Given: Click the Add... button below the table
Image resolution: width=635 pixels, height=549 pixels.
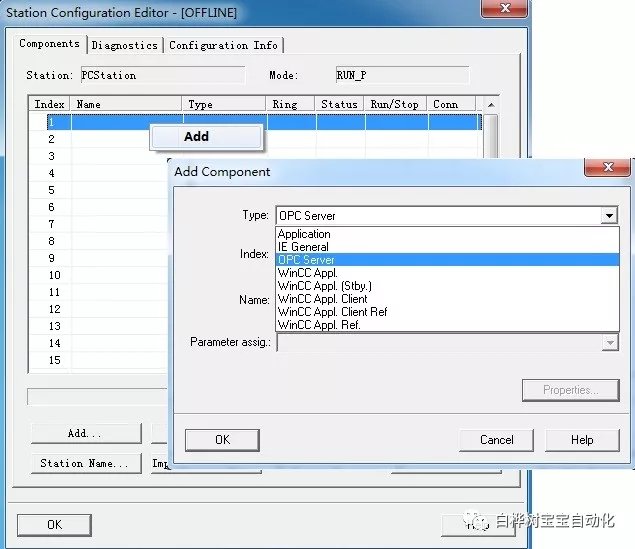Looking at the screenshot, I should pos(85,433).
